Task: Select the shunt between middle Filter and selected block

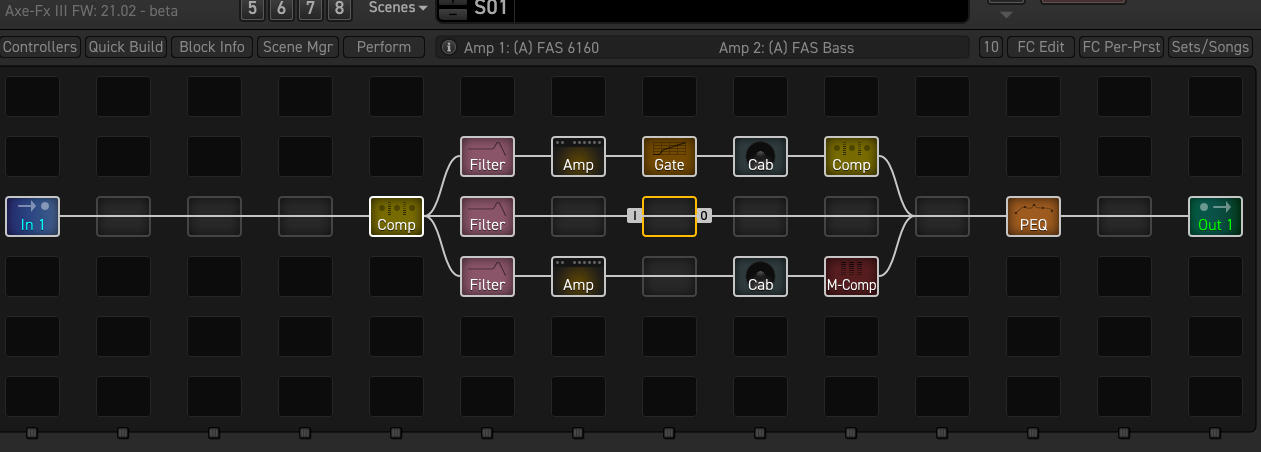Action: coord(578,216)
